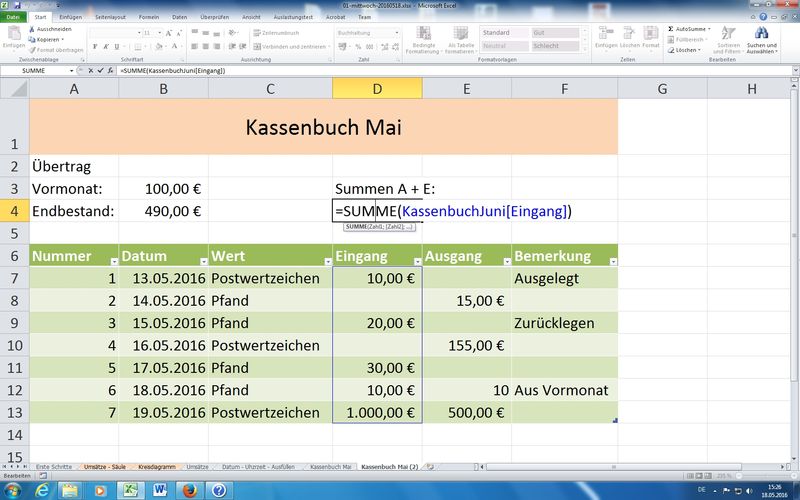Select column header G
Image resolution: width=800 pixels, height=500 pixels.
(662, 89)
